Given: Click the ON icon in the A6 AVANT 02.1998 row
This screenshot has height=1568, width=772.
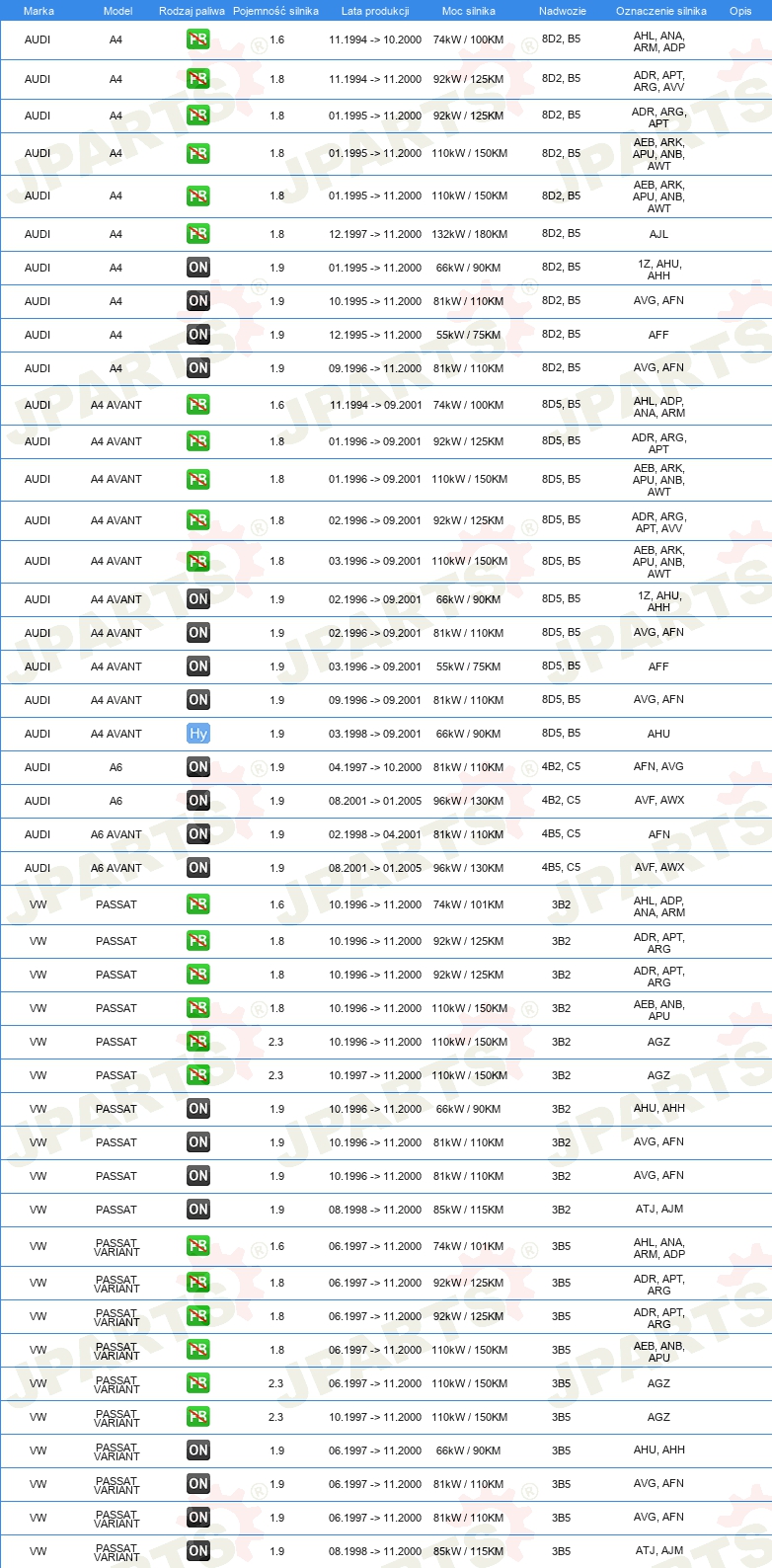Looking at the screenshot, I should coord(198,834).
